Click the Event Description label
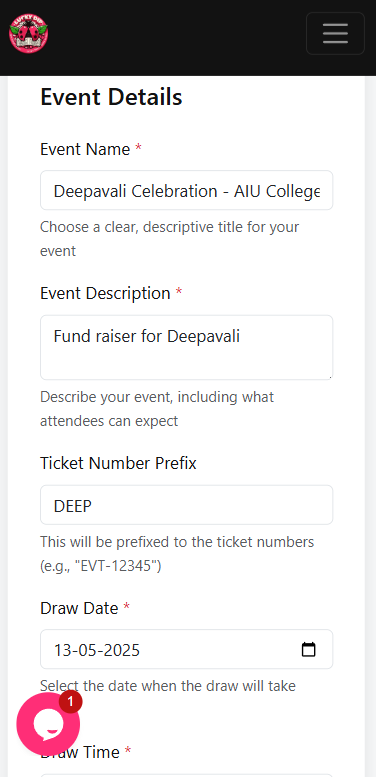 pyautogui.click(x=106, y=293)
